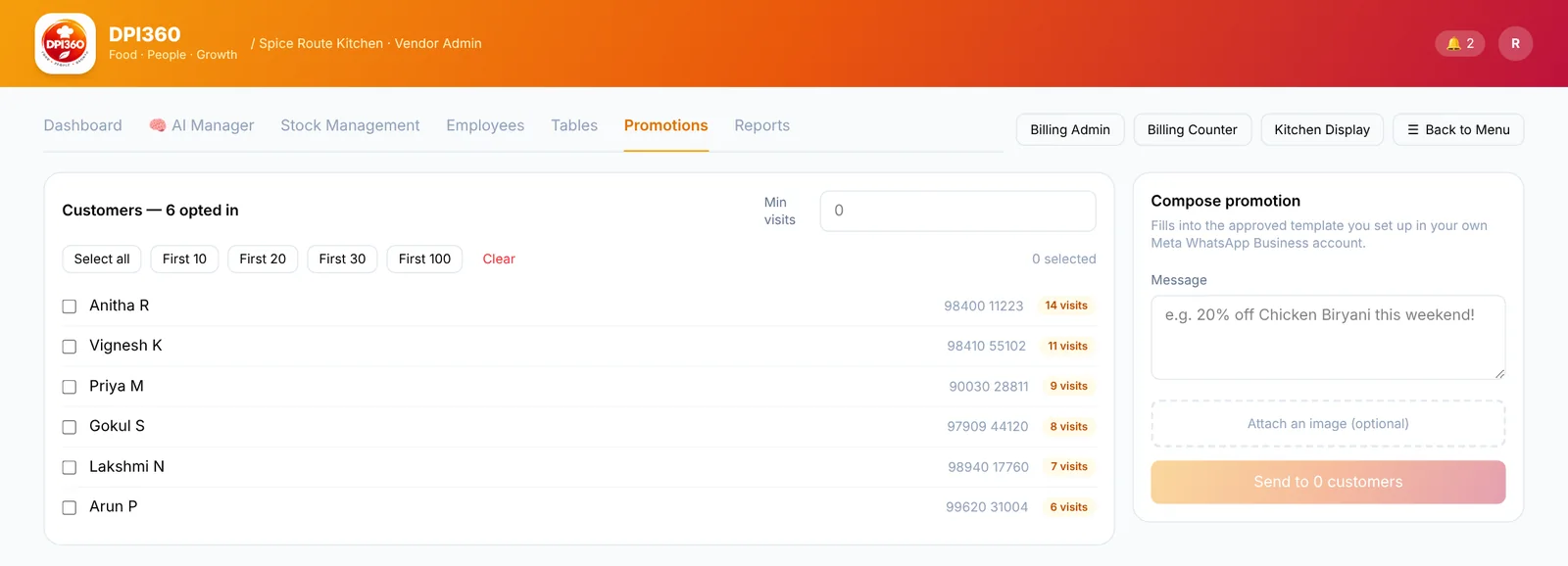Choose the First 100 quick-select button
Screen dimensions: 1568x566
(424, 259)
